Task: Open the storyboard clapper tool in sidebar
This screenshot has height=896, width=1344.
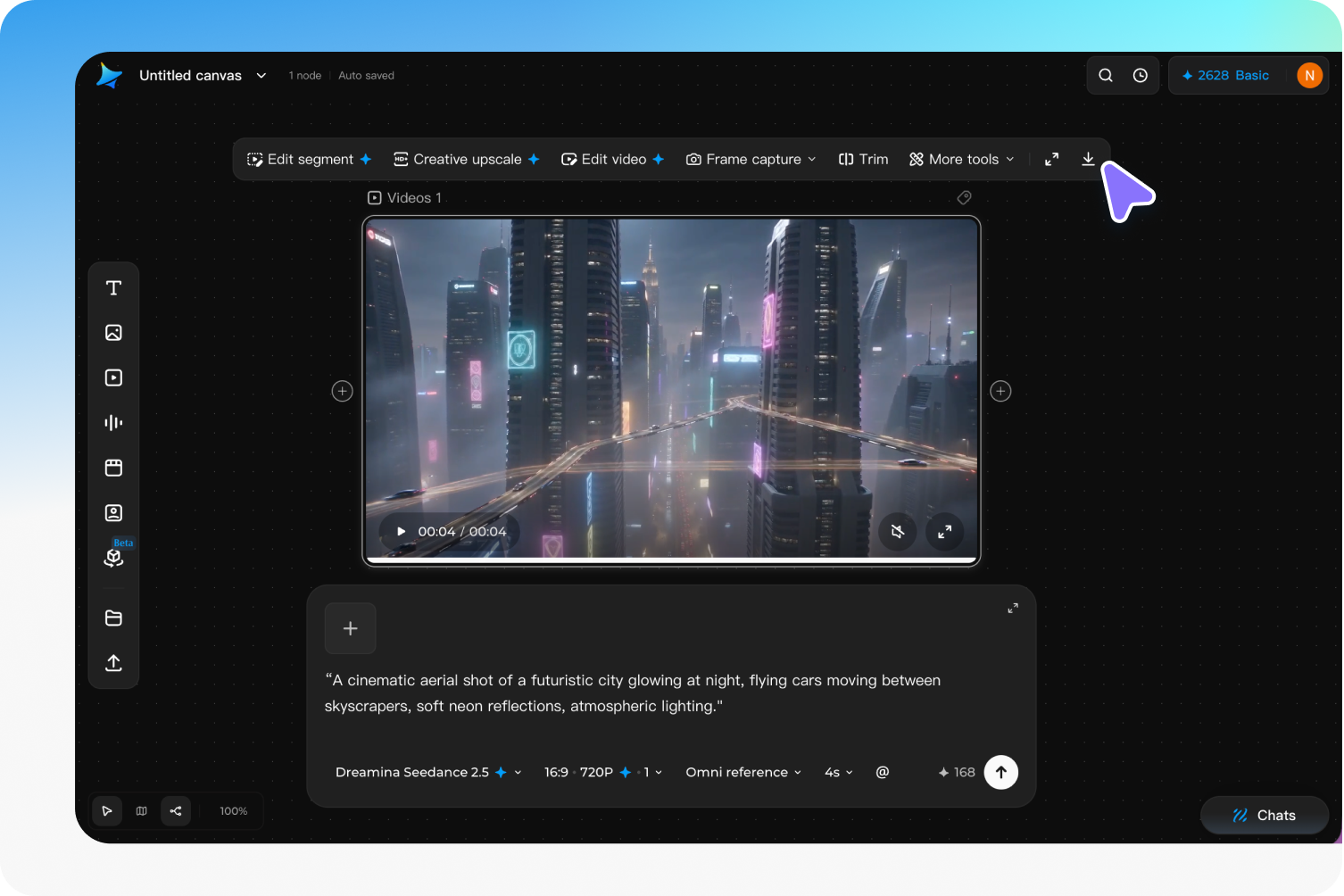Action: tap(113, 468)
